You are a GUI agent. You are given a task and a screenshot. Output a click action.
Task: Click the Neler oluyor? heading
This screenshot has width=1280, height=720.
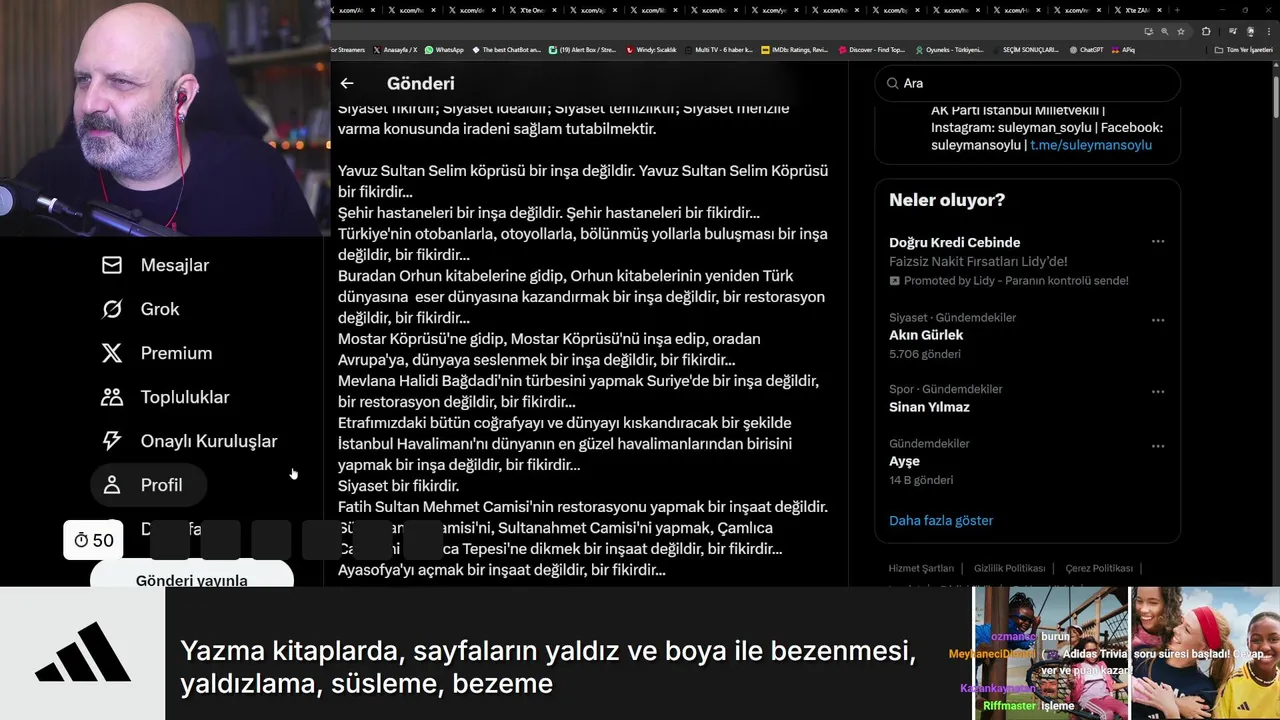(x=947, y=200)
